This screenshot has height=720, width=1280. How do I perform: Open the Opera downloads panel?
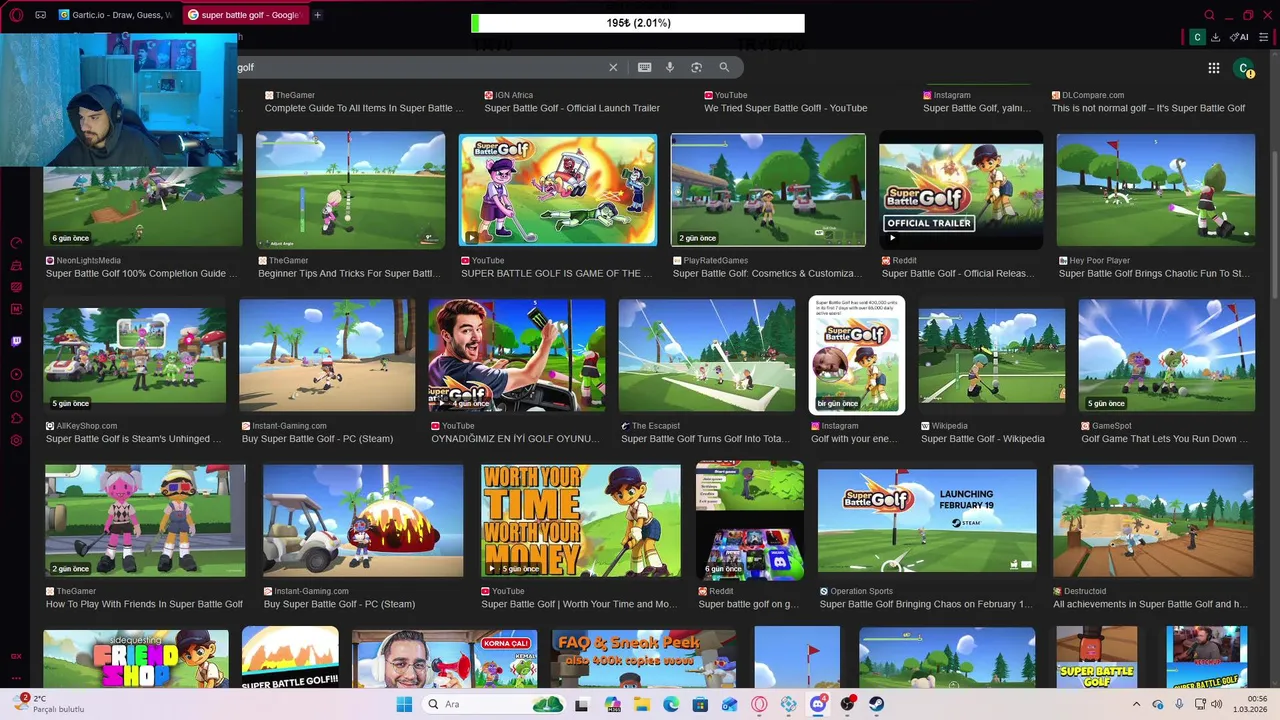pos(1215,37)
